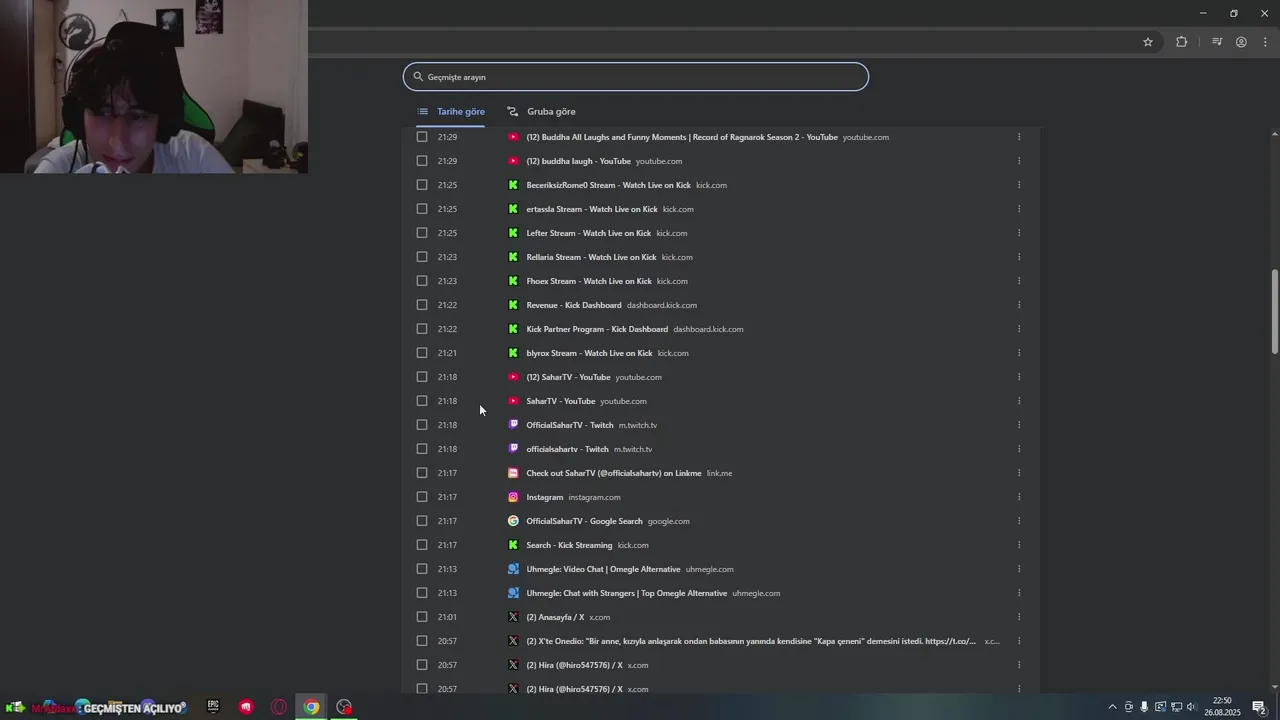Check the box for Buddha All Laughs entry

tap(422, 137)
